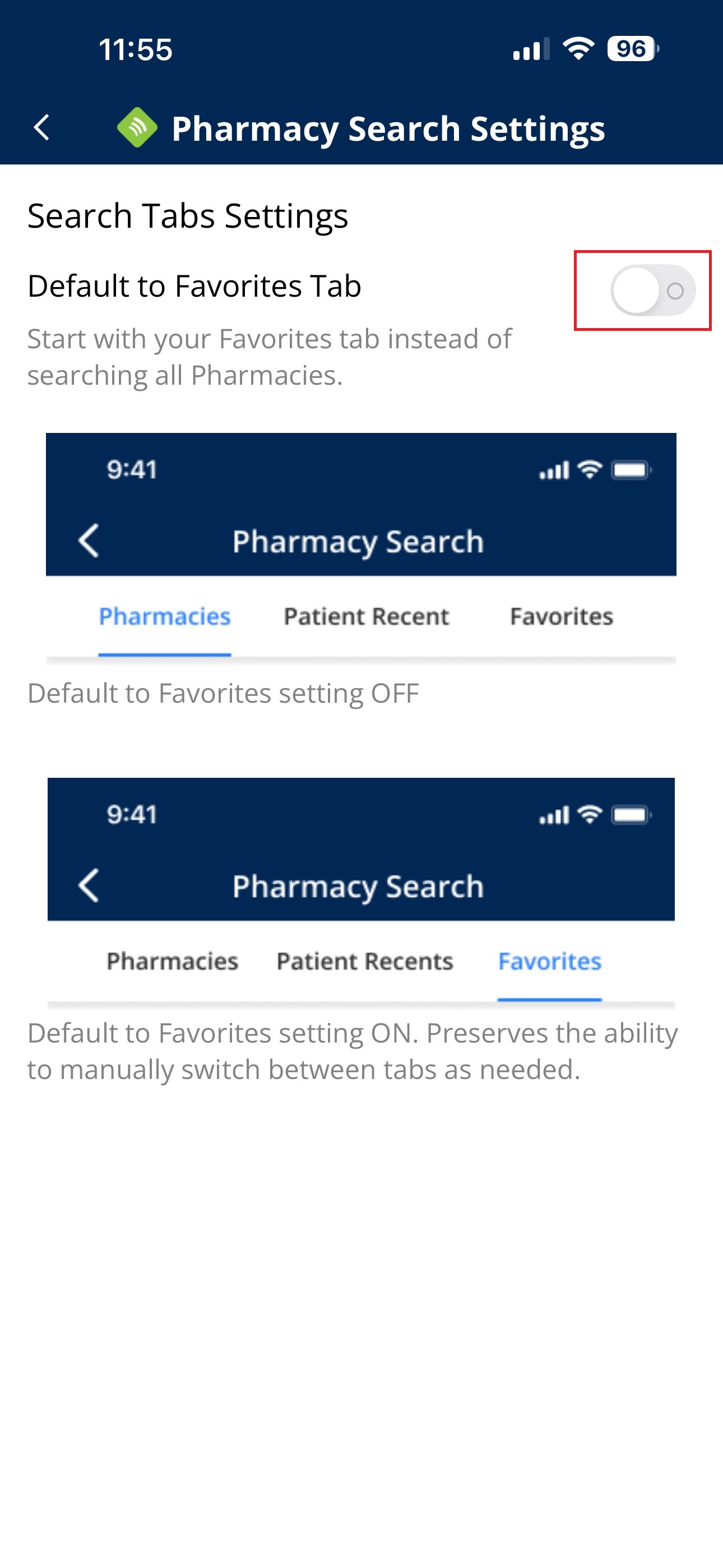The image size is (723, 1568).
Task: Tap the 11:55 clock in the status bar
Action: pyautogui.click(x=136, y=49)
